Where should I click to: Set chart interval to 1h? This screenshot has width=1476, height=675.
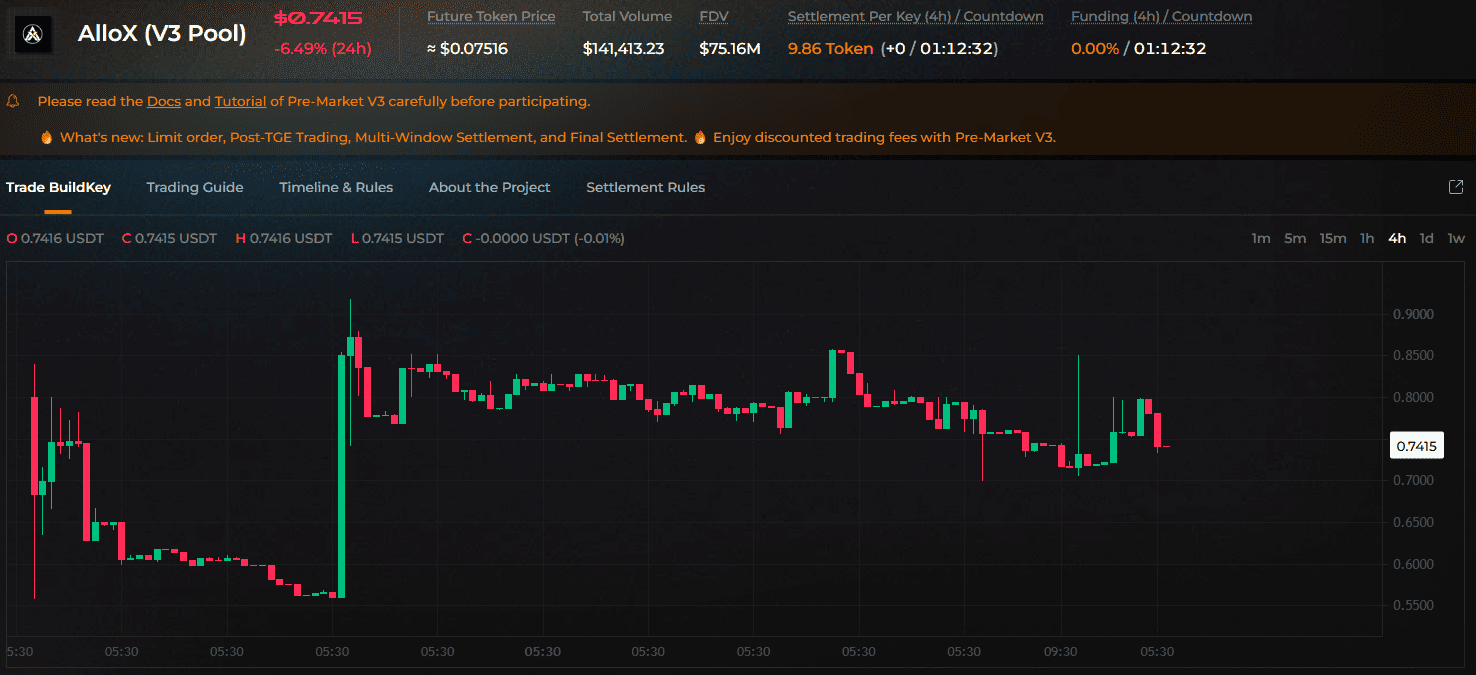[1367, 238]
